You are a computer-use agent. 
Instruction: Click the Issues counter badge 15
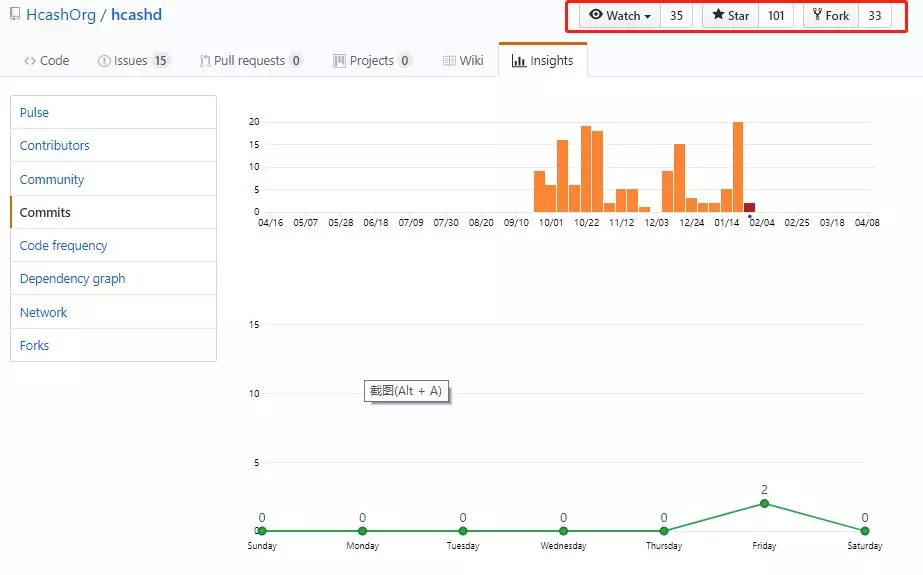pyautogui.click(x=160, y=61)
